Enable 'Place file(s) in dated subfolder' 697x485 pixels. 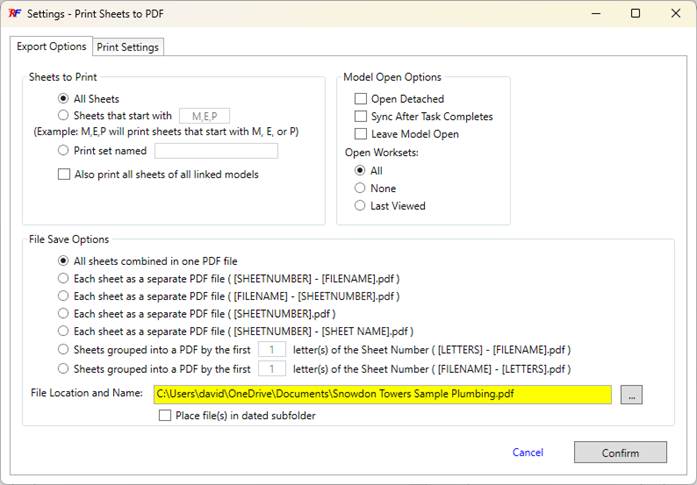pyautogui.click(x=165, y=416)
